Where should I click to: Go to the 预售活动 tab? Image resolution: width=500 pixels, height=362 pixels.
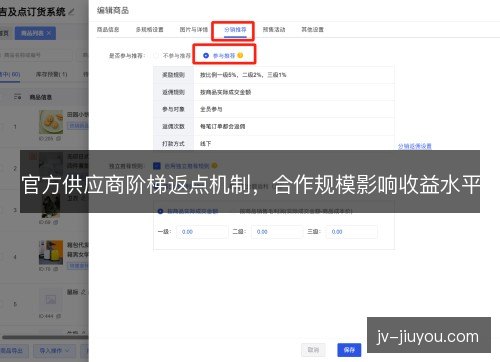tap(274, 29)
